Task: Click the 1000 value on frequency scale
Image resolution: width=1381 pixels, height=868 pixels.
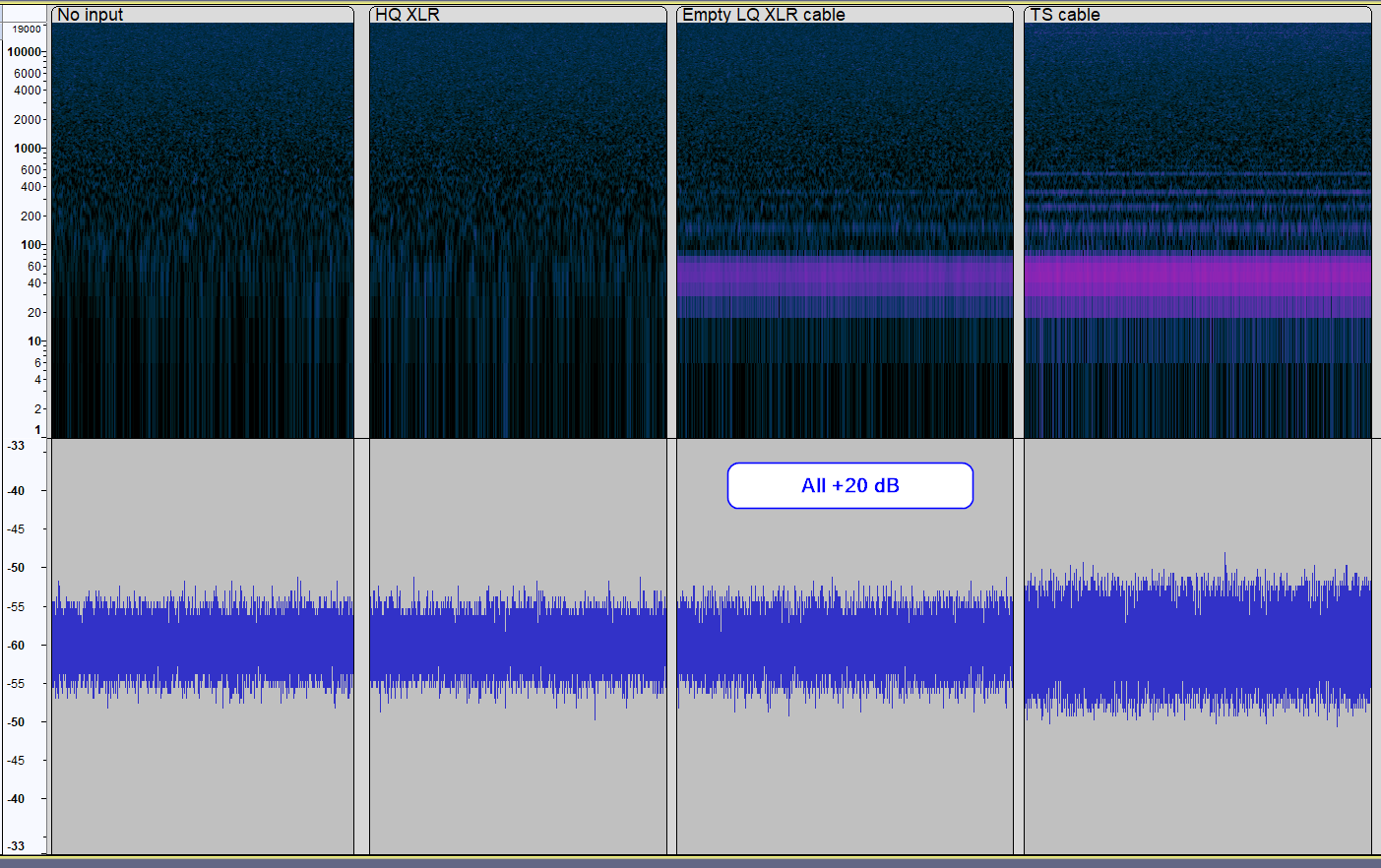Action: (28, 149)
